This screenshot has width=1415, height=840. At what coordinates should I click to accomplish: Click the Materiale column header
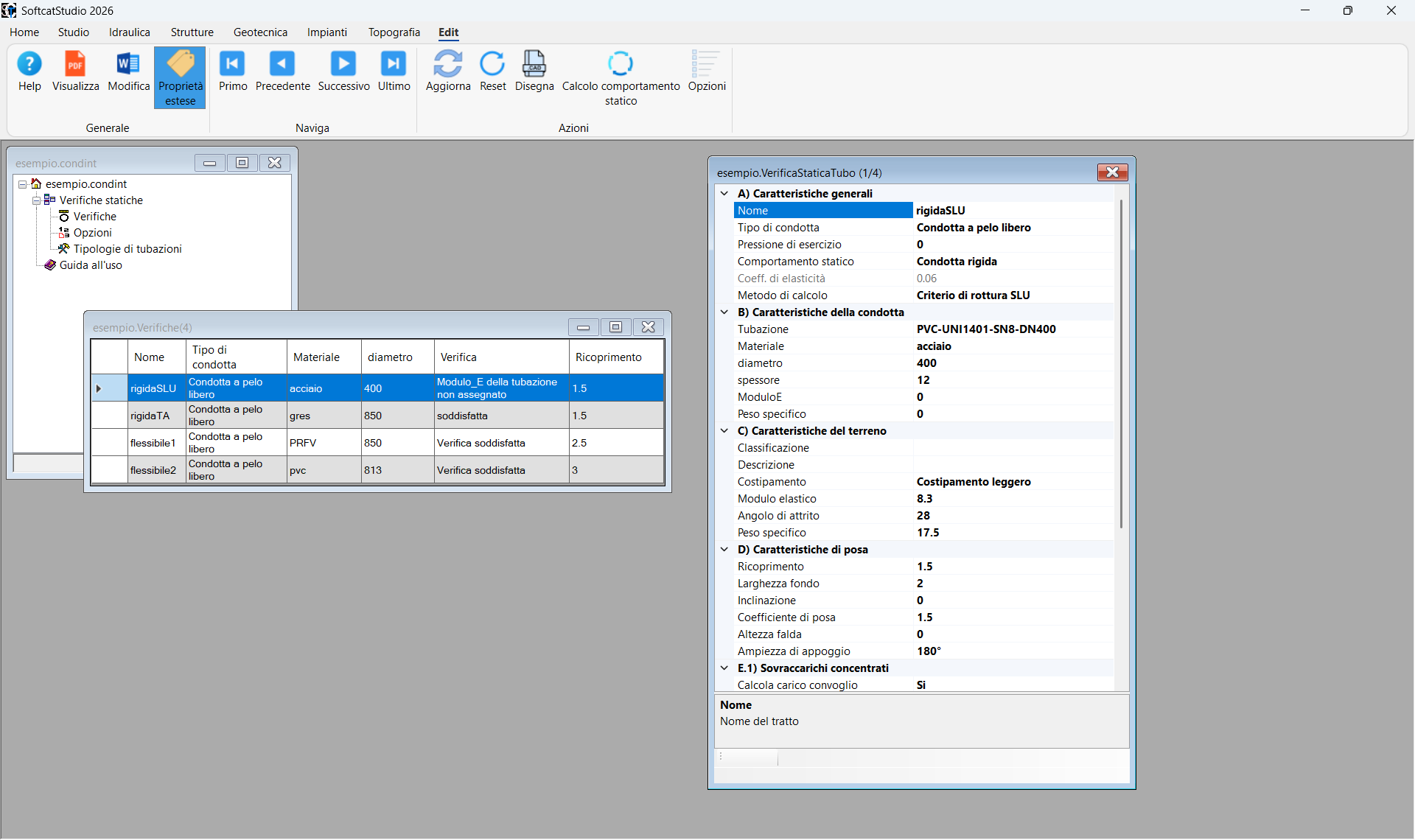(324, 357)
